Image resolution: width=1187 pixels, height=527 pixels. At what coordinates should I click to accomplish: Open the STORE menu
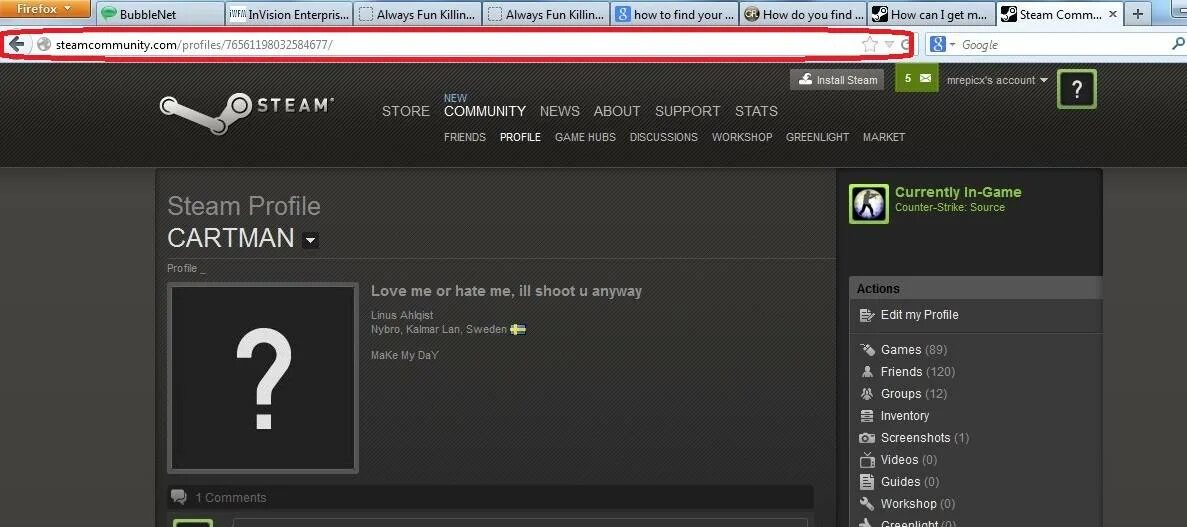(x=406, y=111)
